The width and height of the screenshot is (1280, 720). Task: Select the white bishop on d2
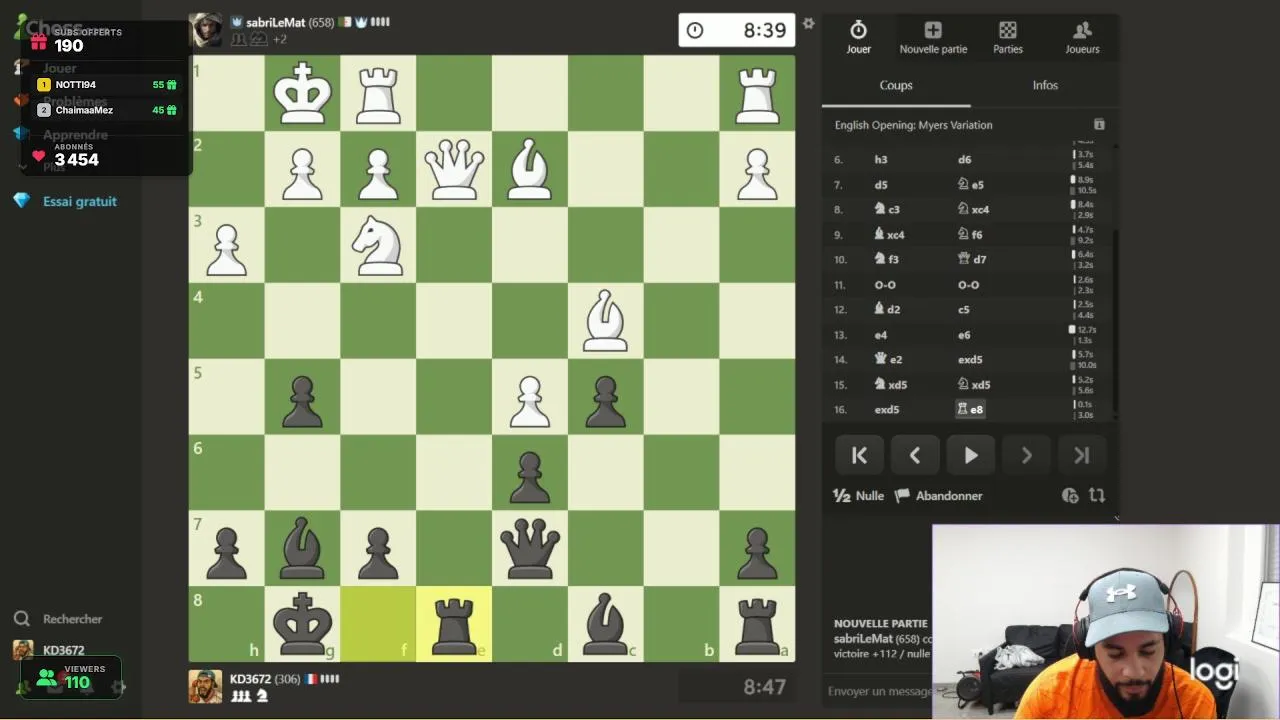(530, 169)
